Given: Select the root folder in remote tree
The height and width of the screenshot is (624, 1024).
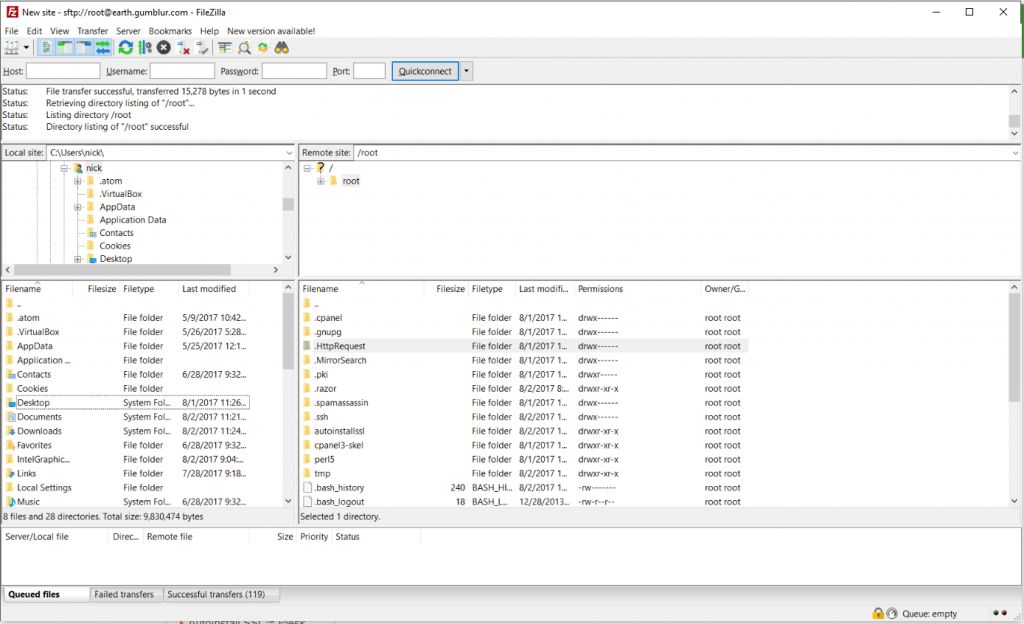Looking at the screenshot, I should point(351,181).
